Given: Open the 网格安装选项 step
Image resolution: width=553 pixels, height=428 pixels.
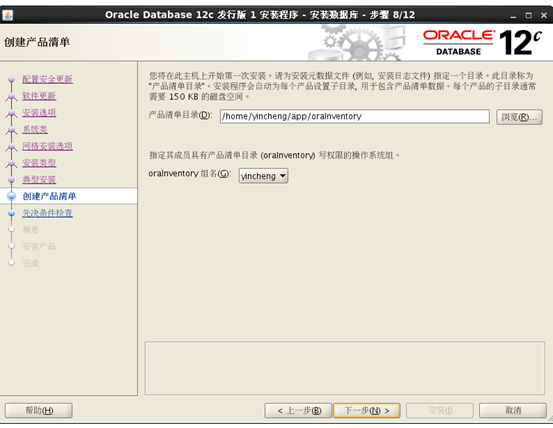Looking at the screenshot, I should pyautogui.click(x=48, y=146).
